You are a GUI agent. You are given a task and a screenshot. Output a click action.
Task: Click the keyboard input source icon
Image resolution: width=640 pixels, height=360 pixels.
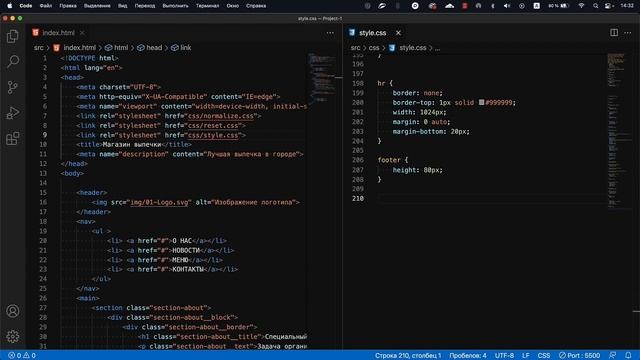536,6
